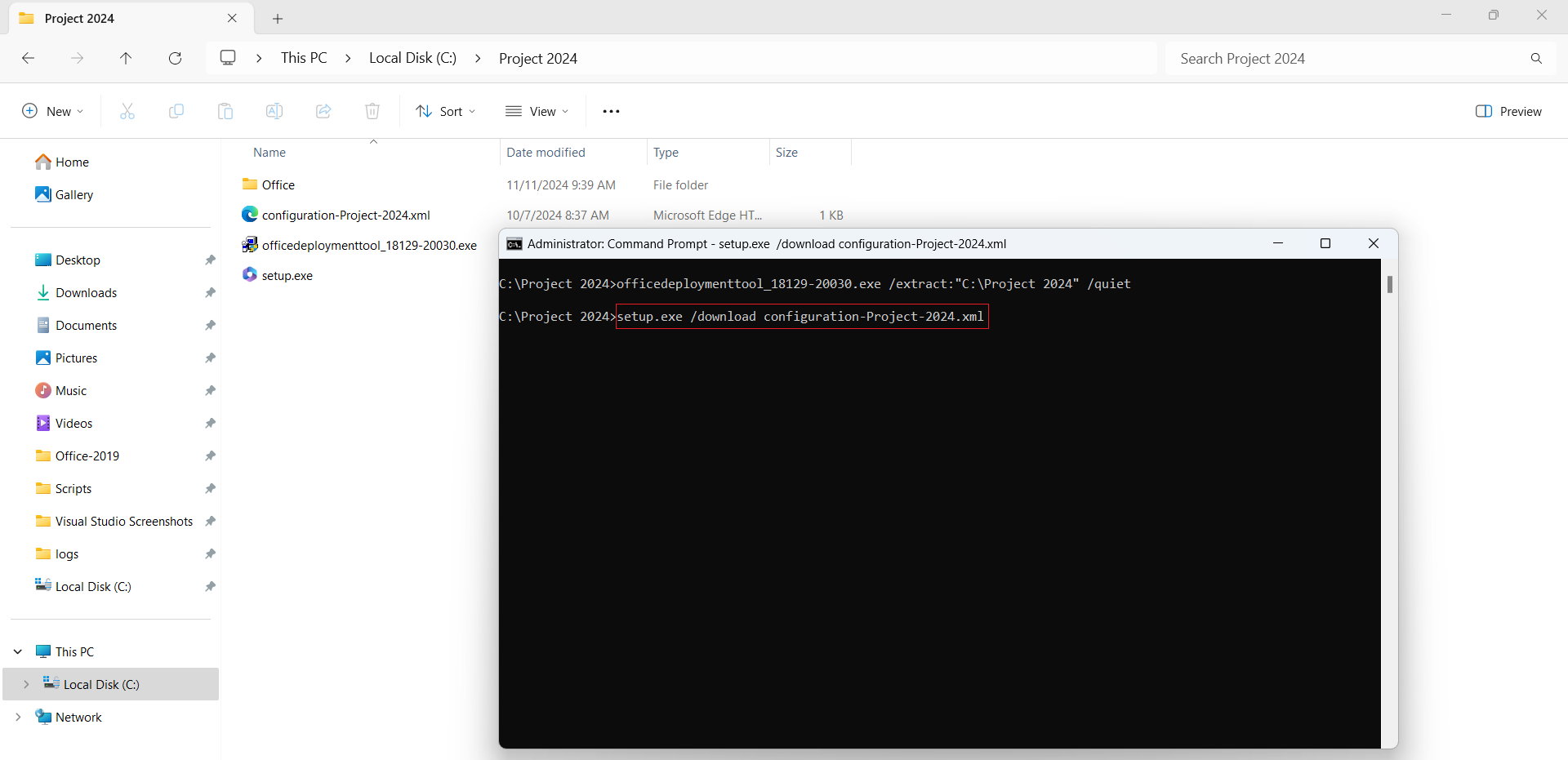Expand chevron after Local Disk (C:) breadcrumb

(x=478, y=58)
